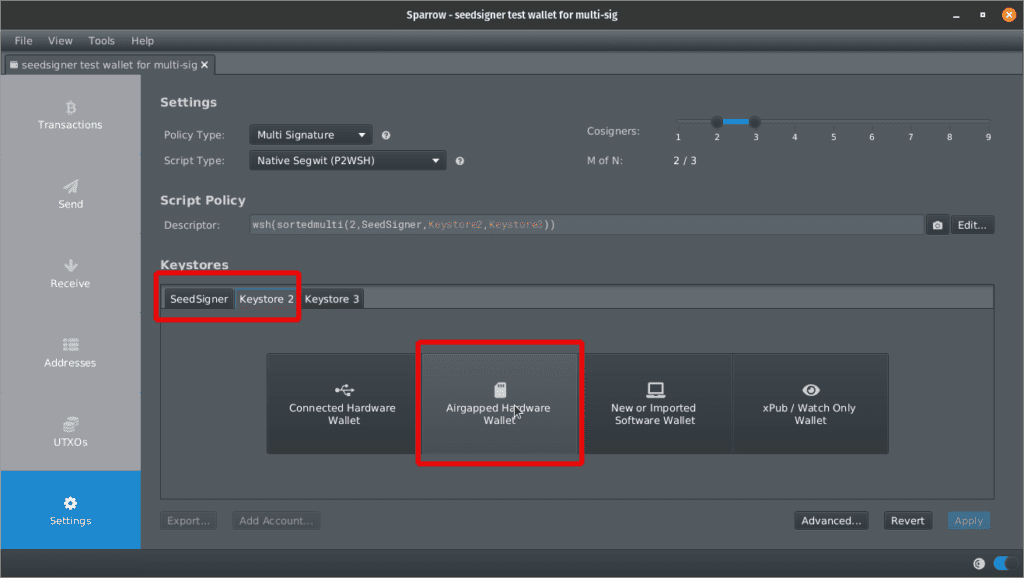Viewport: 1024px width, 578px height.
Task: Switch to the Keystore 3 tab
Action: click(332, 299)
